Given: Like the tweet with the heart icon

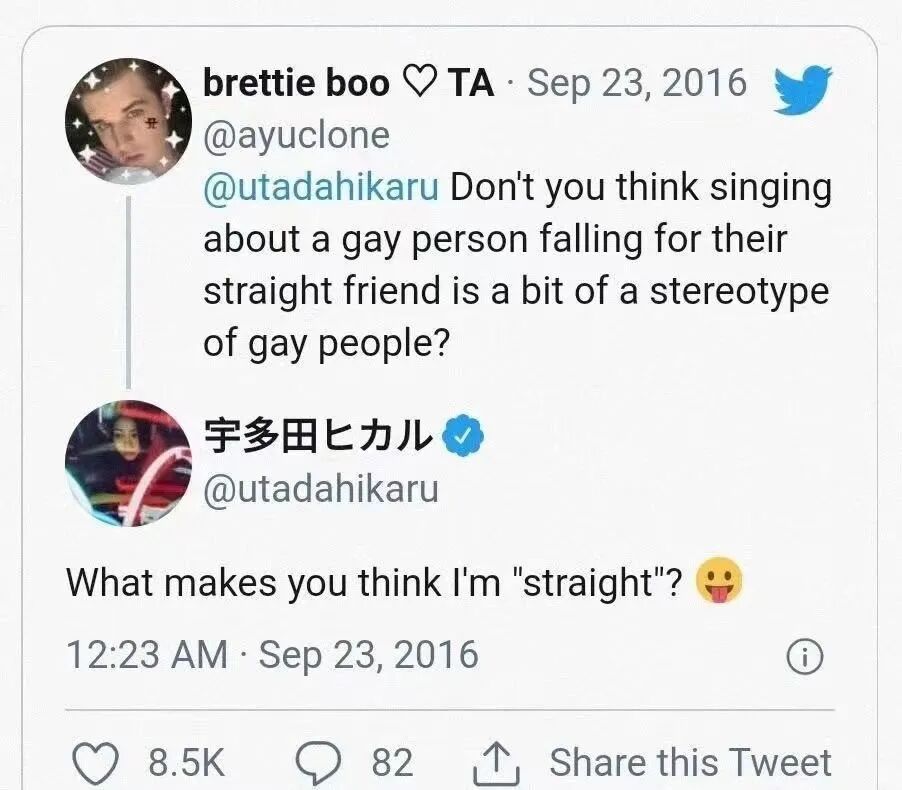Looking at the screenshot, I should click(98, 763).
